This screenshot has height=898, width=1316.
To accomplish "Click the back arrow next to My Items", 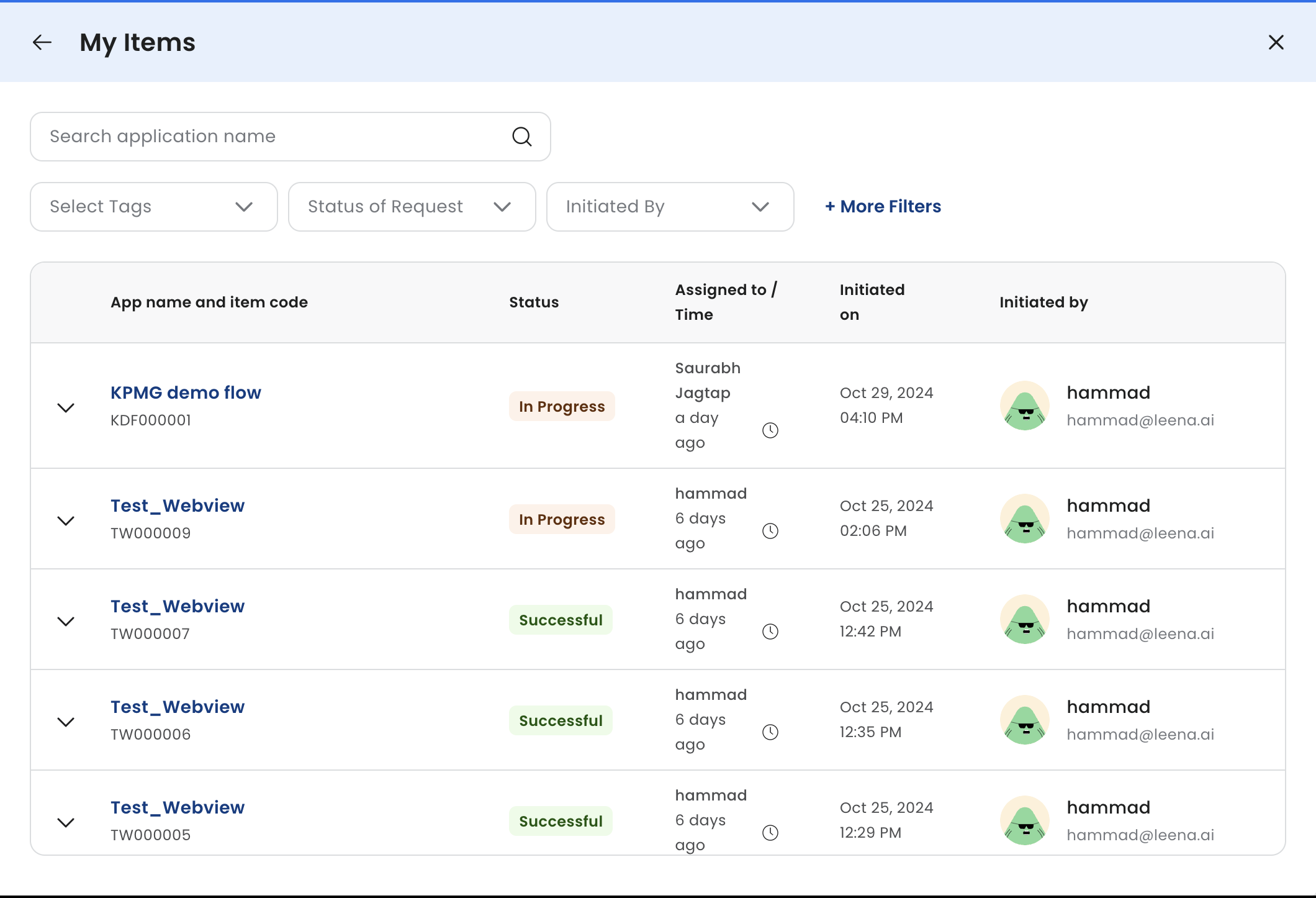I will click(42, 42).
